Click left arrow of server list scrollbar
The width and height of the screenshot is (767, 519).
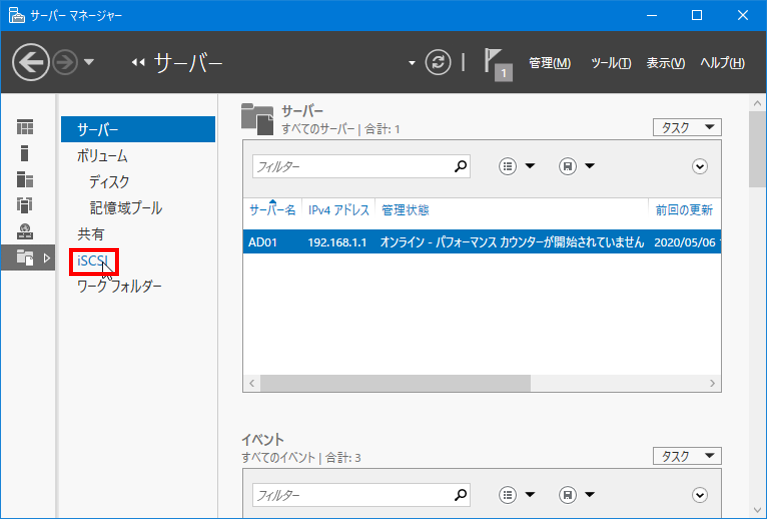(252, 384)
